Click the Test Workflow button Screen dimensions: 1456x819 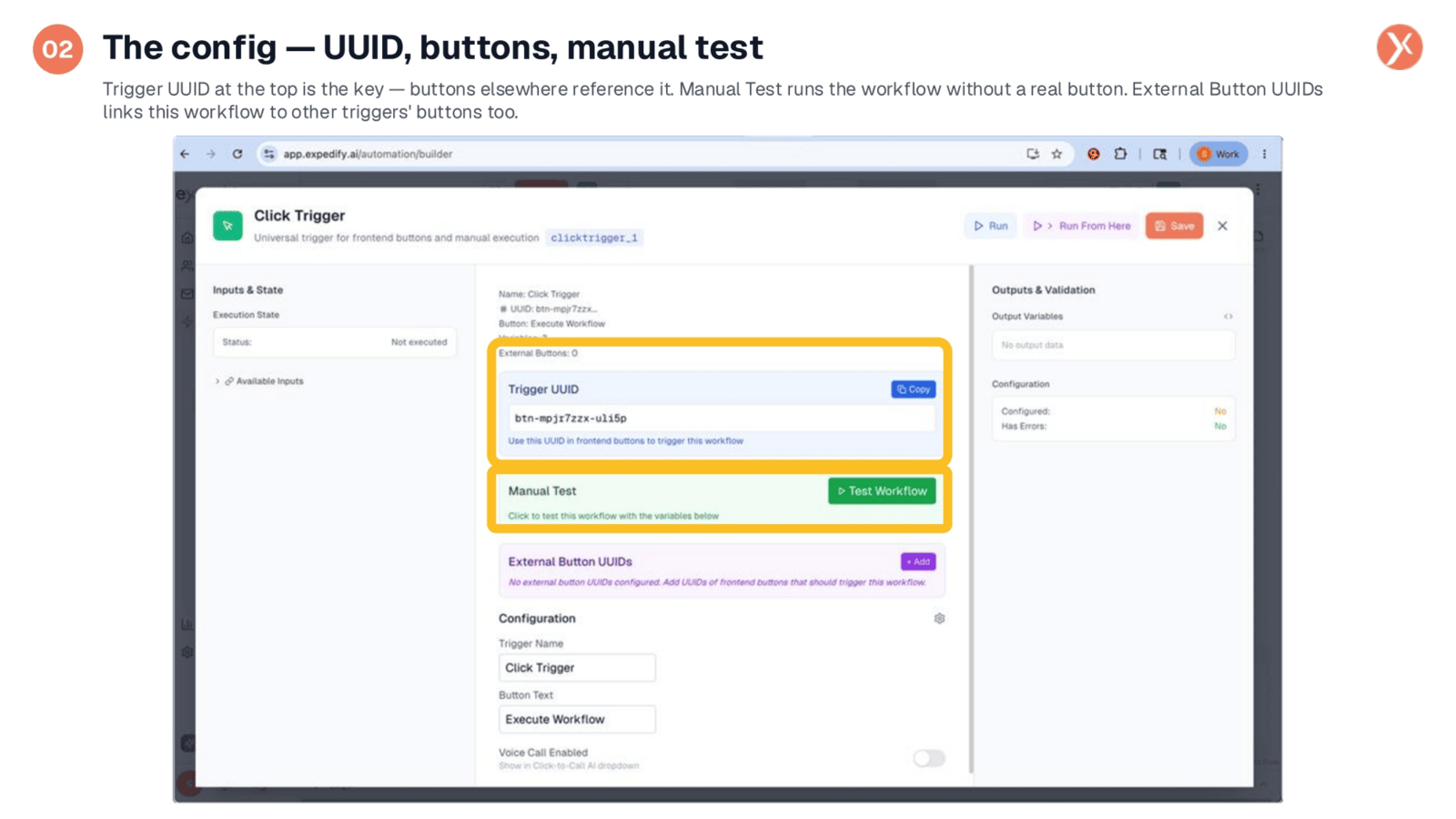click(x=882, y=491)
